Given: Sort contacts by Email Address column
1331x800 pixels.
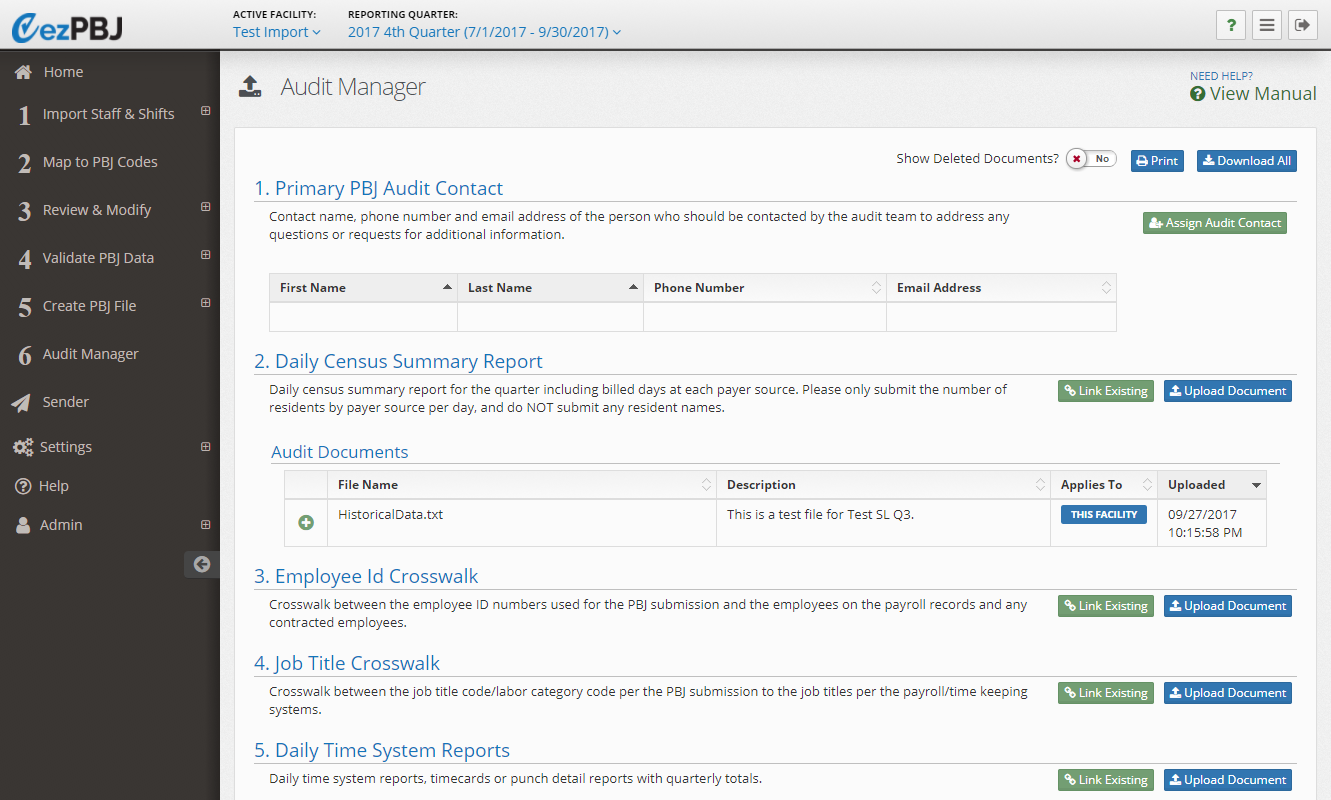Looking at the screenshot, I should [x=1001, y=288].
